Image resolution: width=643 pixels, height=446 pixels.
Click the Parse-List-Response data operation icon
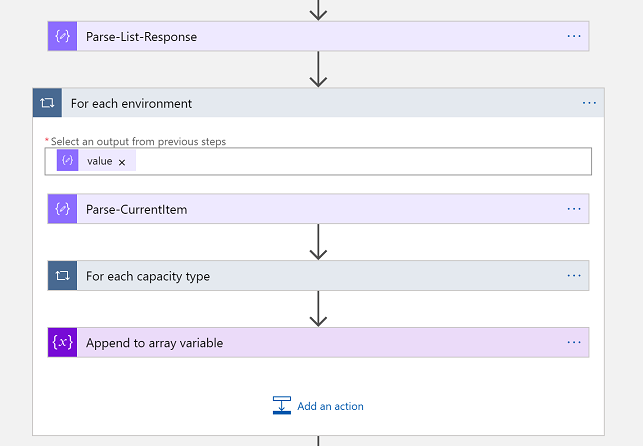(62, 36)
